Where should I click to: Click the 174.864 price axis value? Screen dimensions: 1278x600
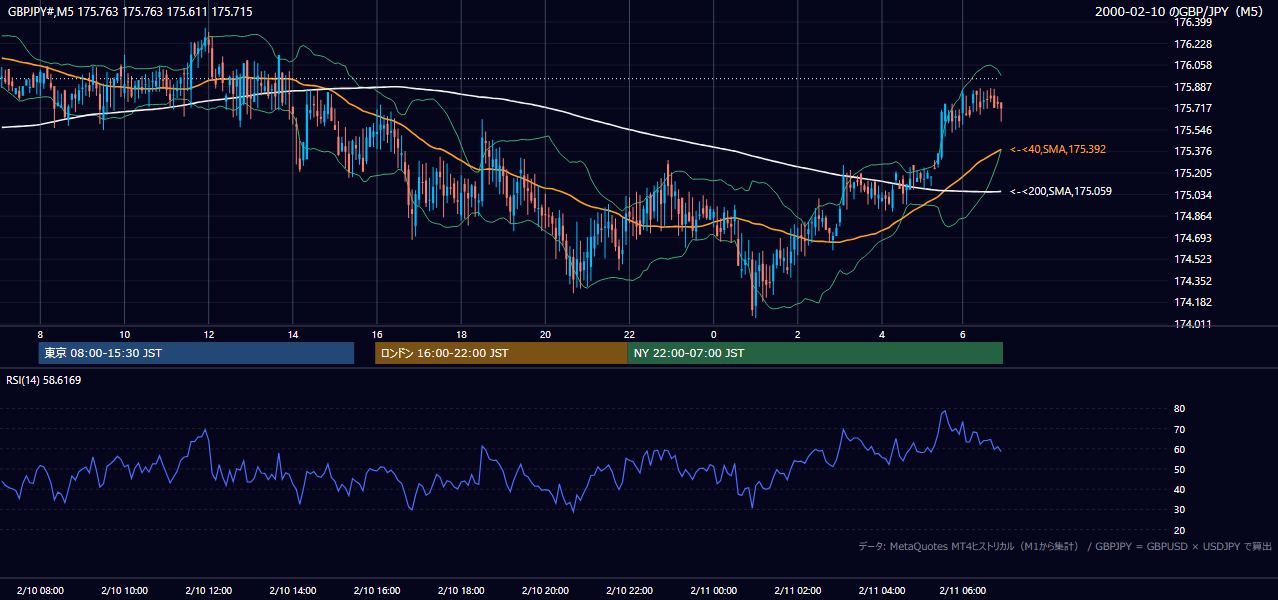pyautogui.click(x=1193, y=216)
